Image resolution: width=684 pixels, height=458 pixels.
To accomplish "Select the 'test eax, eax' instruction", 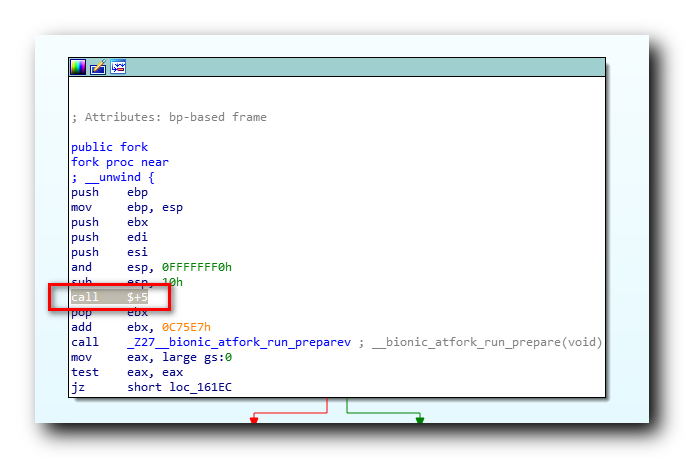I will (127, 372).
